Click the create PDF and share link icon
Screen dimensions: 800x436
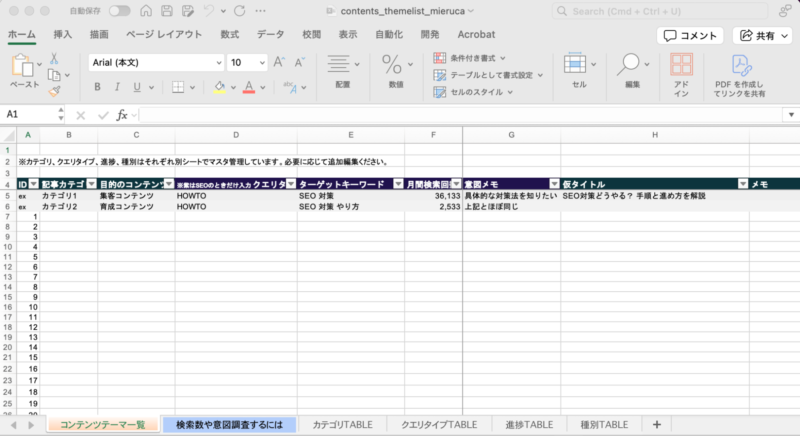(740, 68)
